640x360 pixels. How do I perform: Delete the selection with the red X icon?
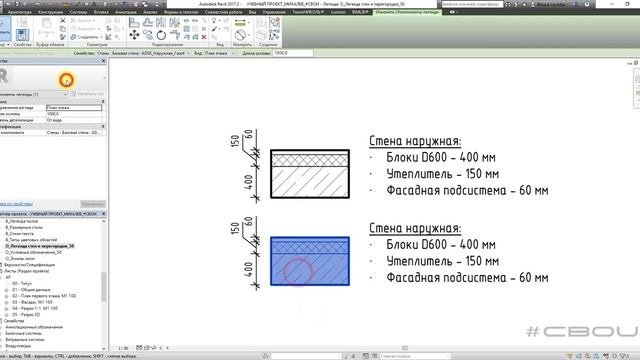tap(204, 37)
